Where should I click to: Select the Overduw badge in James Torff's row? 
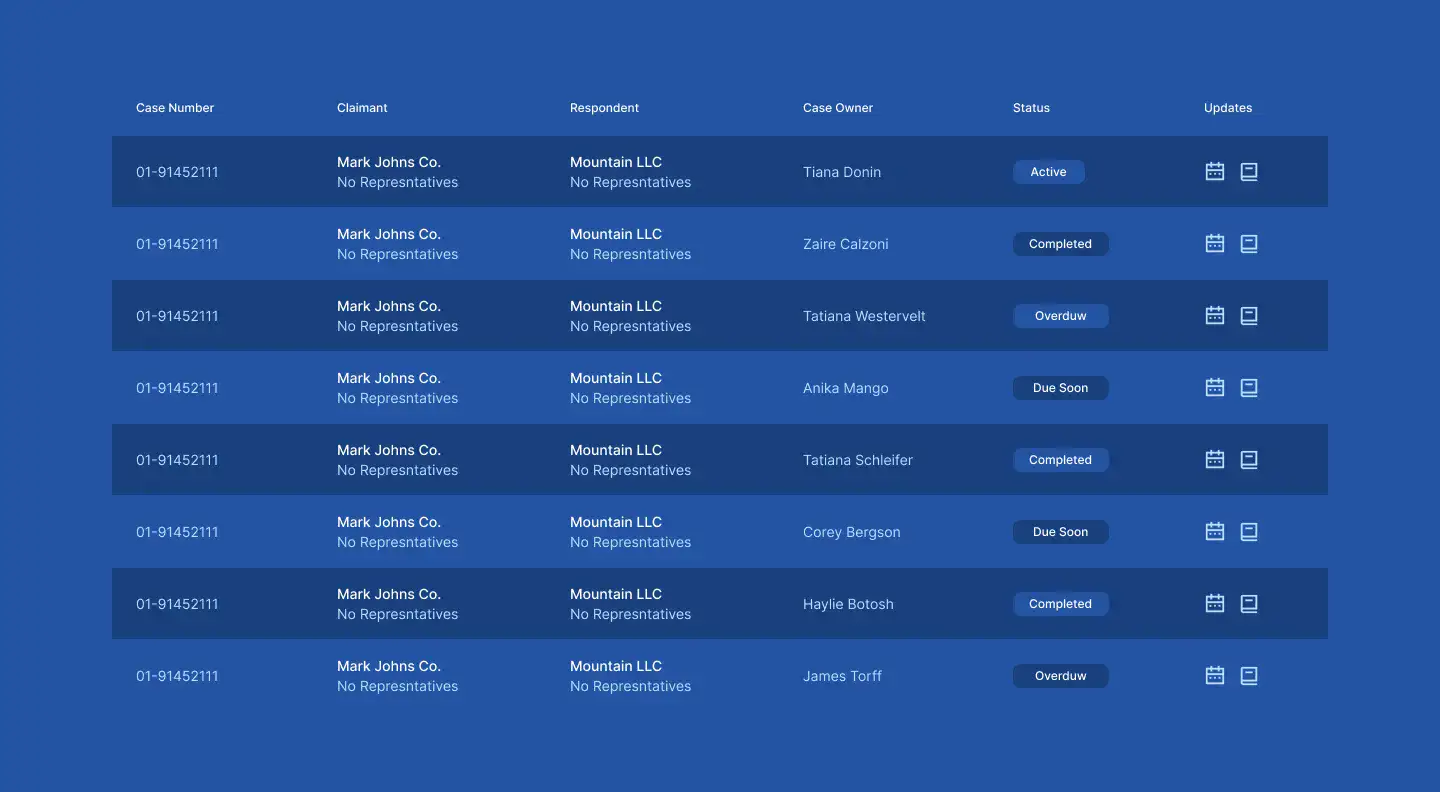[1061, 676]
